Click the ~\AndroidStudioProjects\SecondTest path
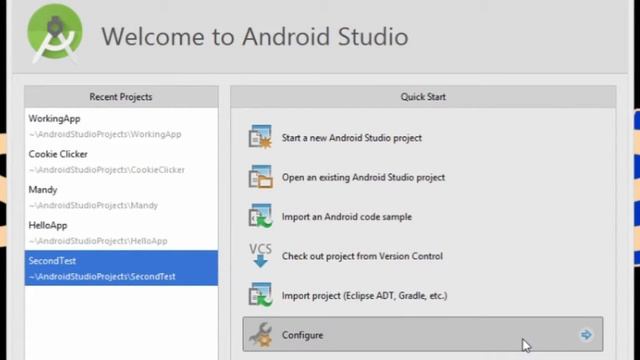 102,277
